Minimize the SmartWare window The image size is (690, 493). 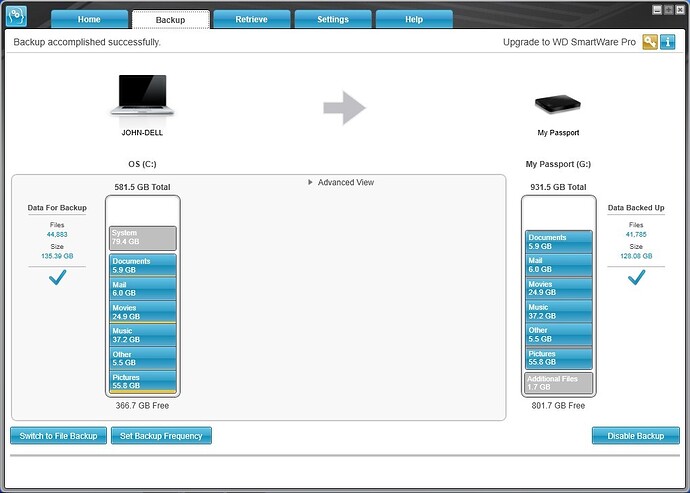tap(657, 10)
